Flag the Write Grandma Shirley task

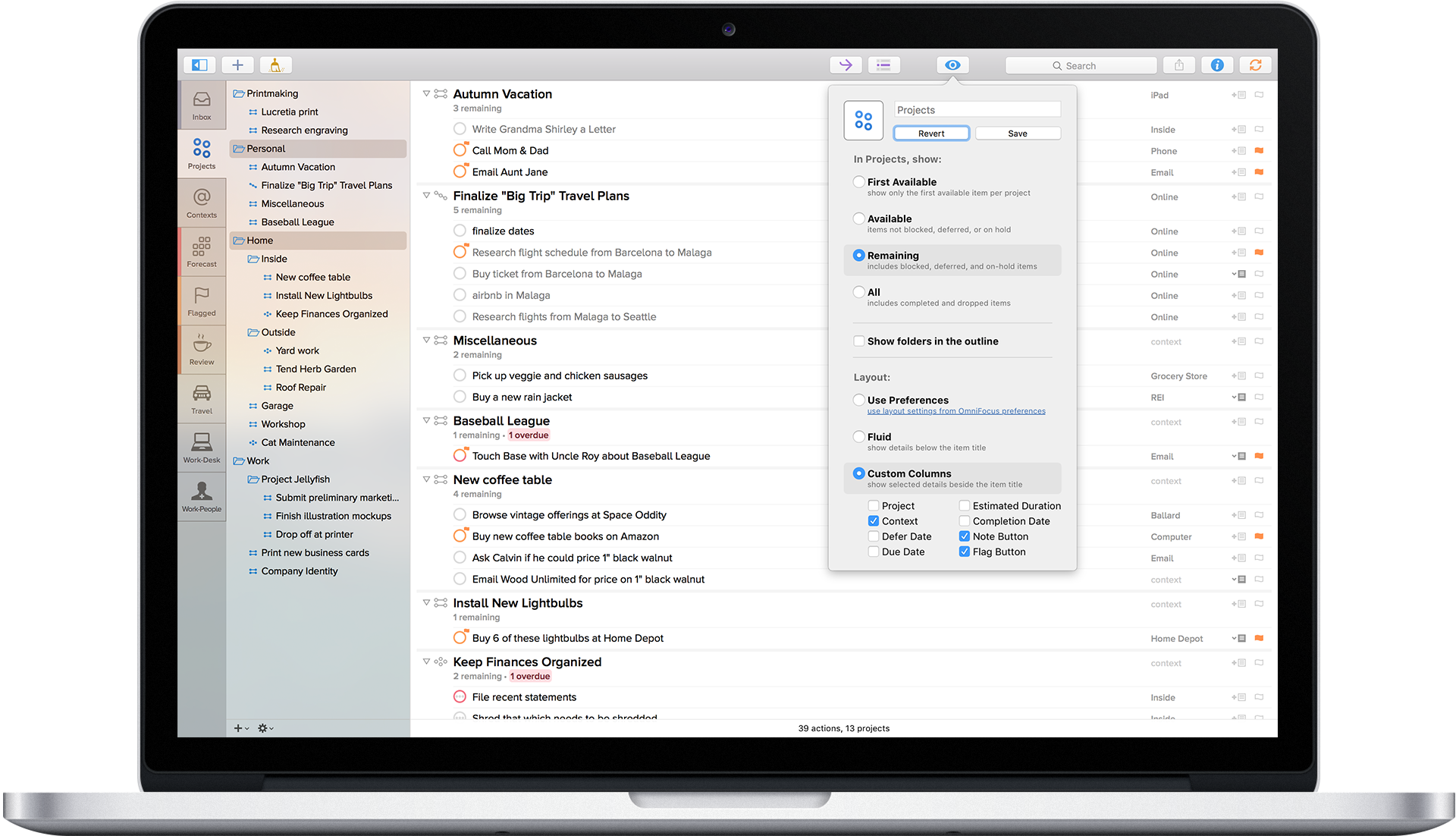click(x=1259, y=129)
